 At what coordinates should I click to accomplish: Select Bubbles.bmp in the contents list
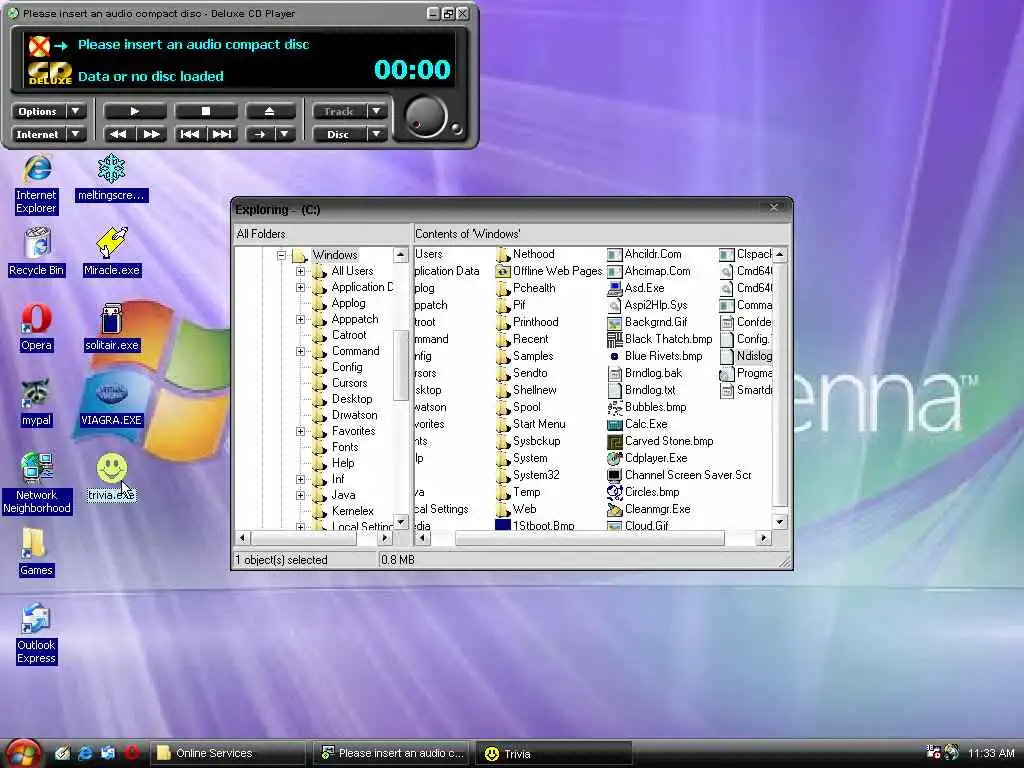point(647,407)
